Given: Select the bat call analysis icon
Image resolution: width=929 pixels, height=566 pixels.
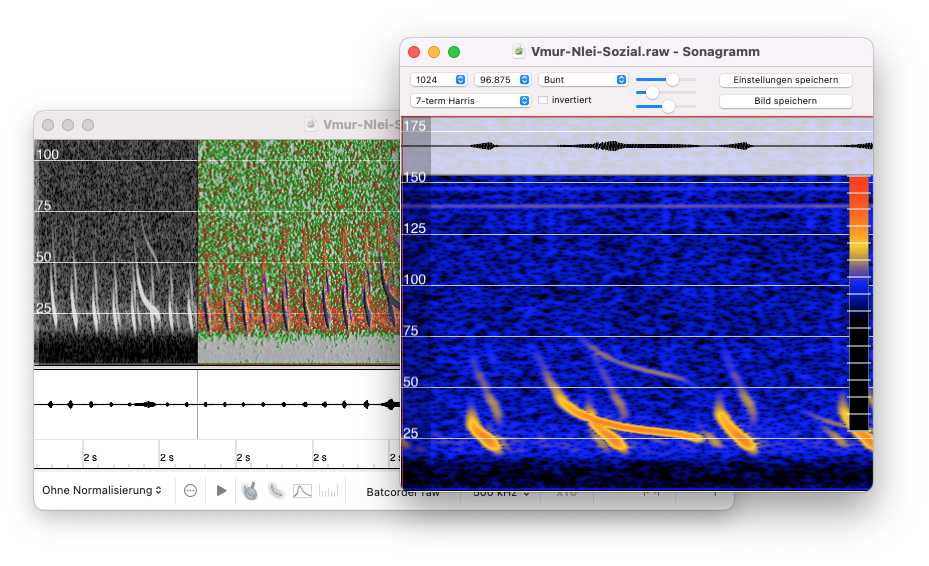Looking at the screenshot, I should point(249,491).
